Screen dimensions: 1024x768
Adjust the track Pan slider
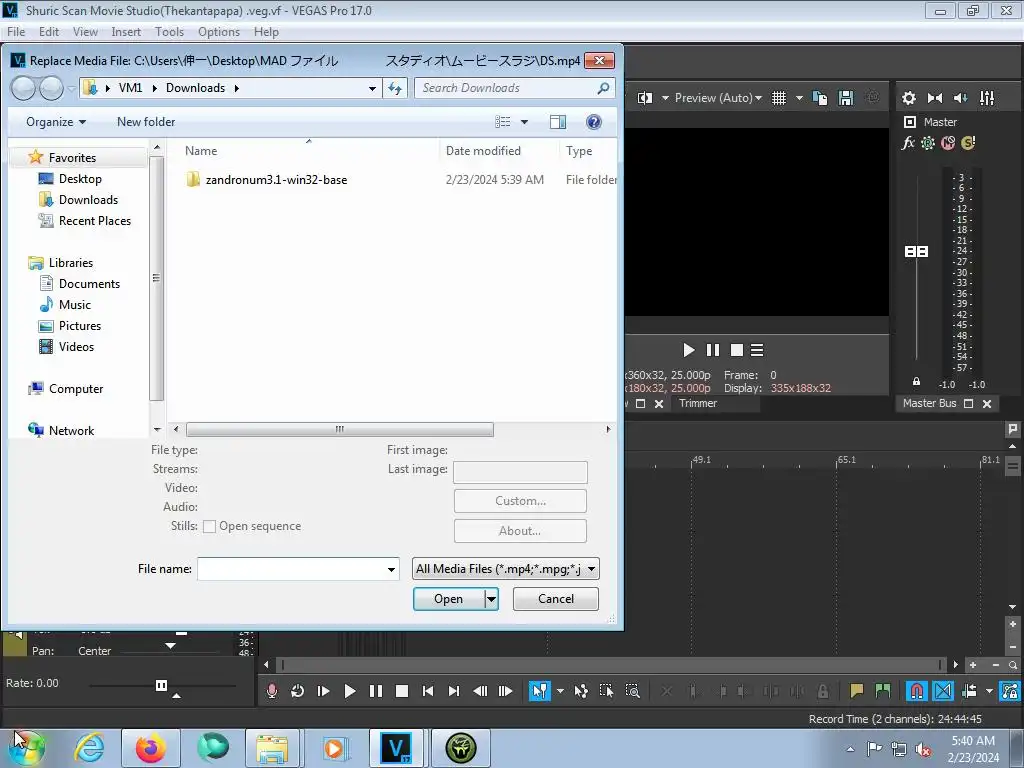(x=170, y=646)
